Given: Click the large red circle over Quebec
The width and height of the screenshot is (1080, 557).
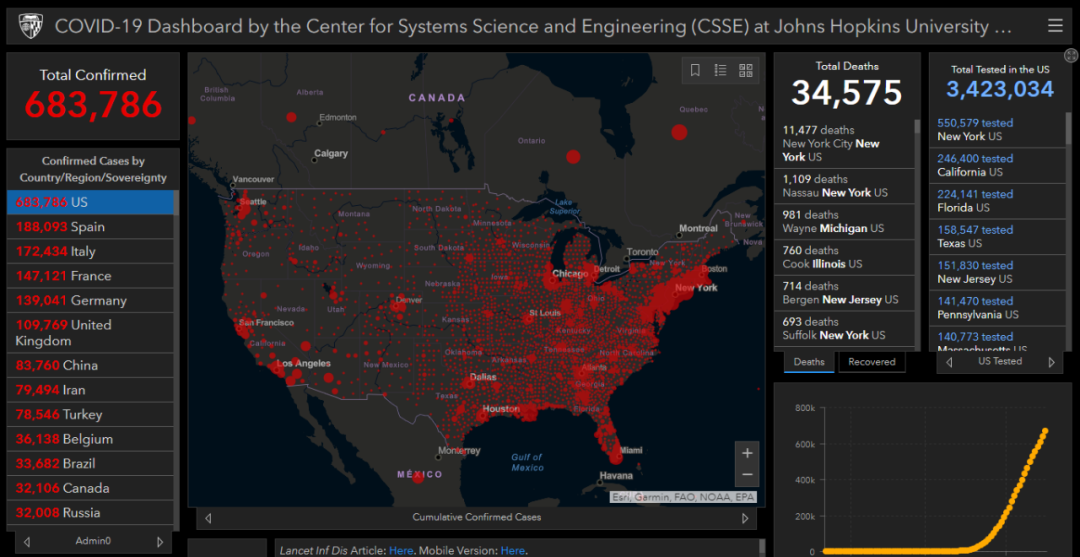Looking at the screenshot, I should pyautogui.click(x=679, y=132).
